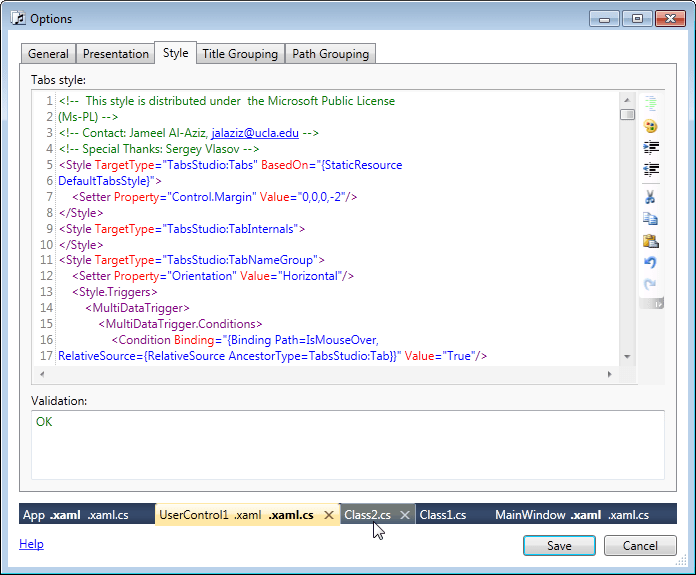696x575 pixels.
Task: Click the horizontal scrollbar right arrow
Action: coord(609,374)
